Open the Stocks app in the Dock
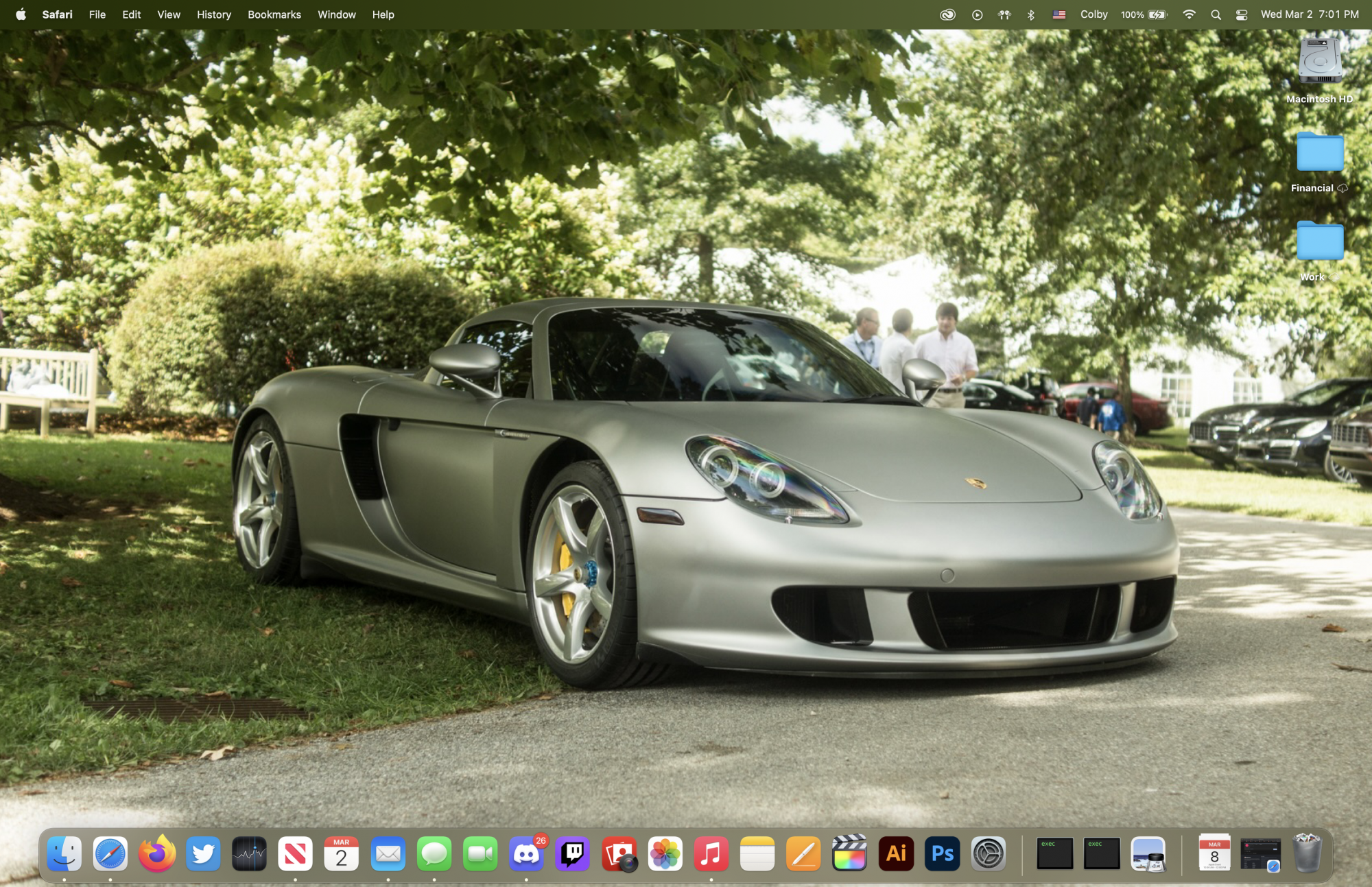This screenshot has width=1372, height=887. coord(249,854)
